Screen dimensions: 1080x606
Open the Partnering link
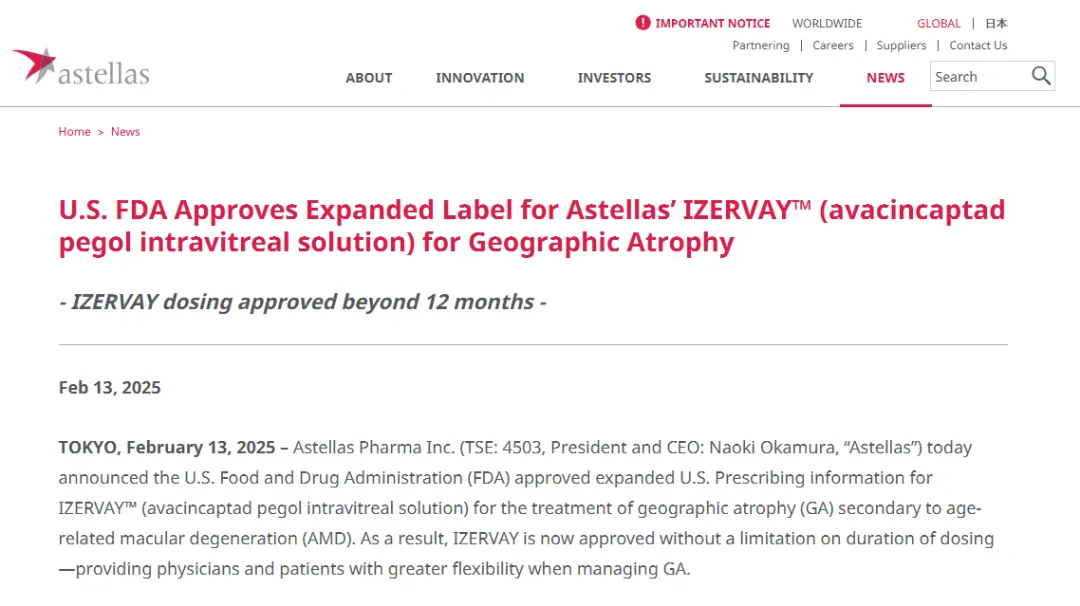tap(761, 45)
